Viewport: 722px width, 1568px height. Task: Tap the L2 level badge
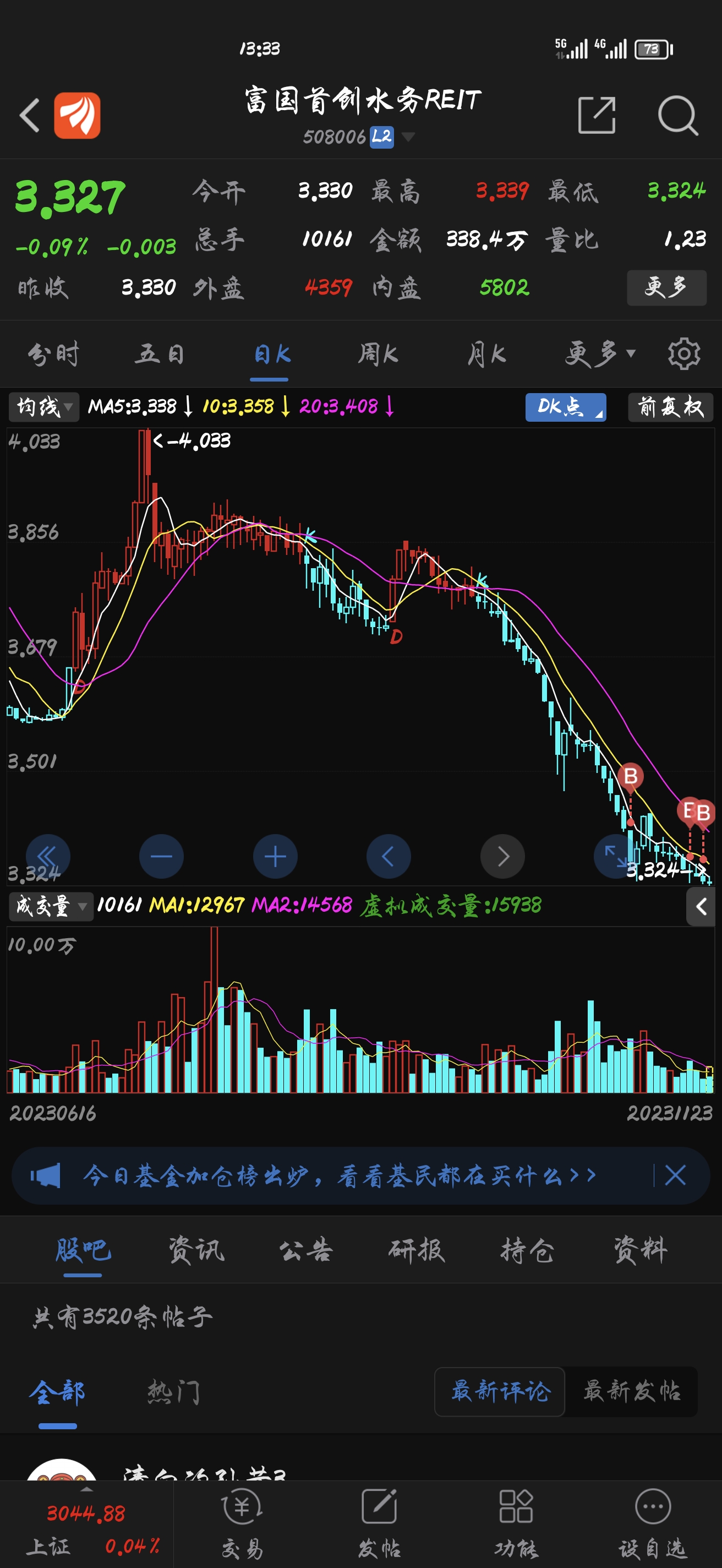click(x=382, y=137)
